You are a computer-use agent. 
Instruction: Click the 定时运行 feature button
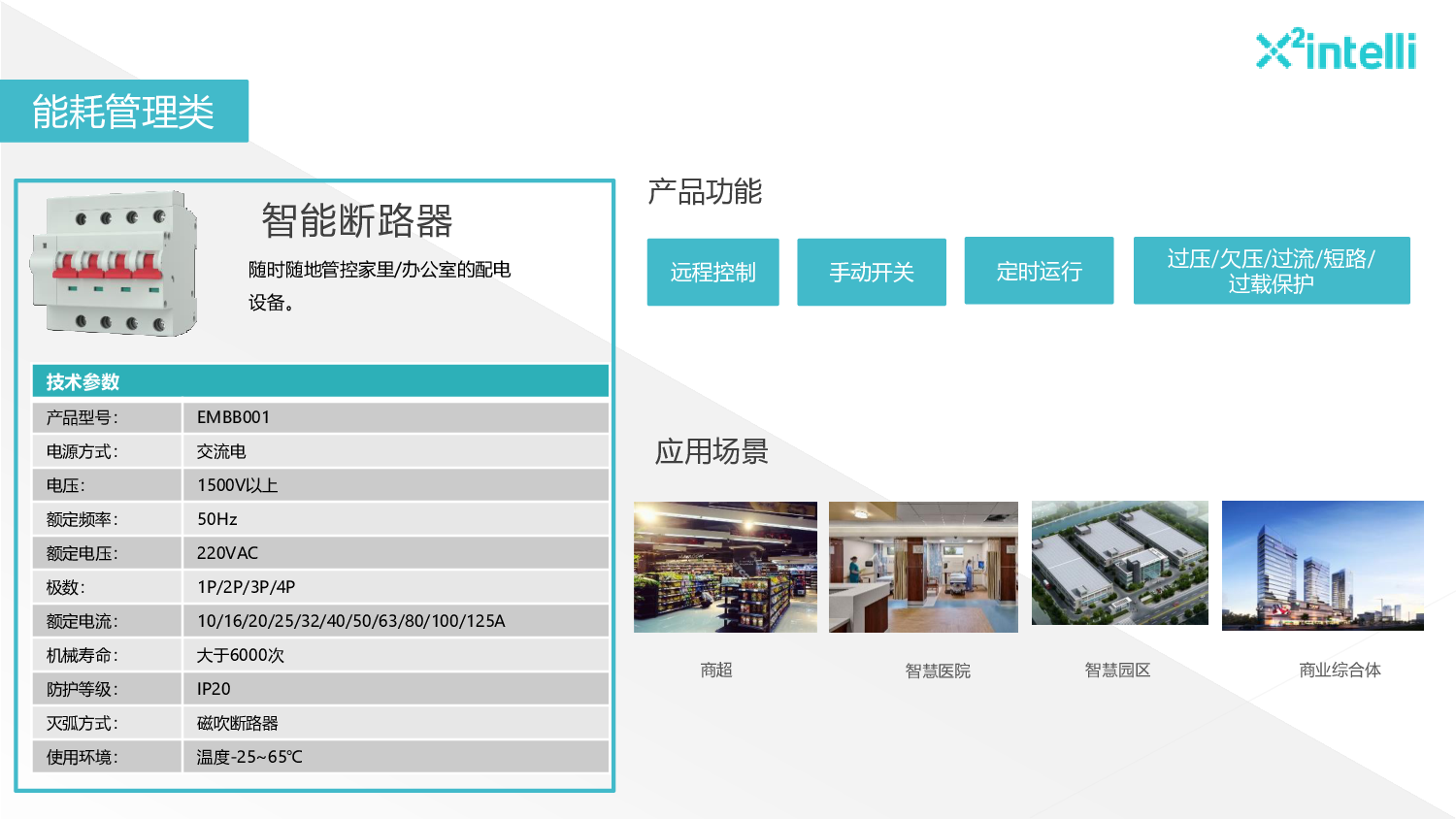click(1039, 271)
